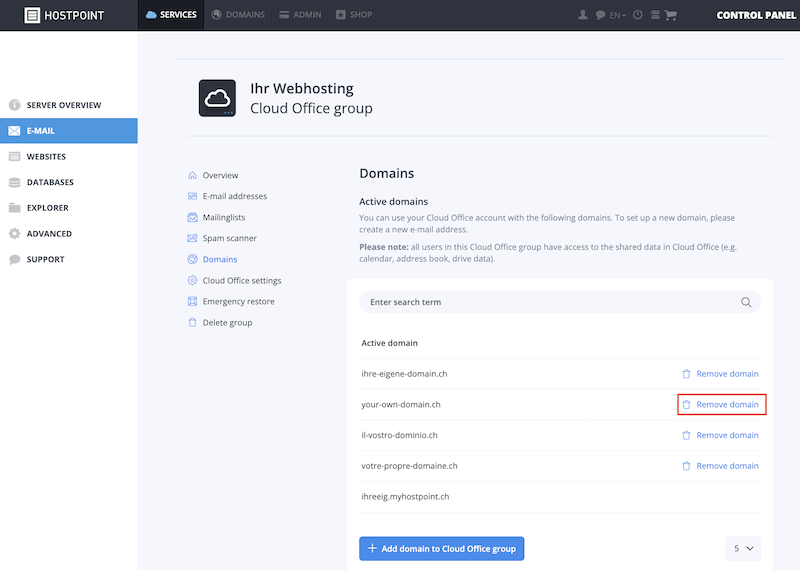Click the power logout icon
The width and height of the screenshot is (800, 570).
[x=638, y=15]
